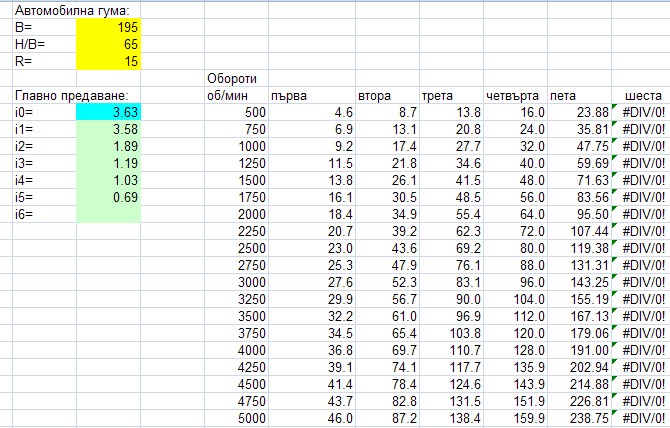Image resolution: width=670 pixels, height=428 pixels.
Task: Select the yellow R cell with 15
Action: tap(108, 61)
